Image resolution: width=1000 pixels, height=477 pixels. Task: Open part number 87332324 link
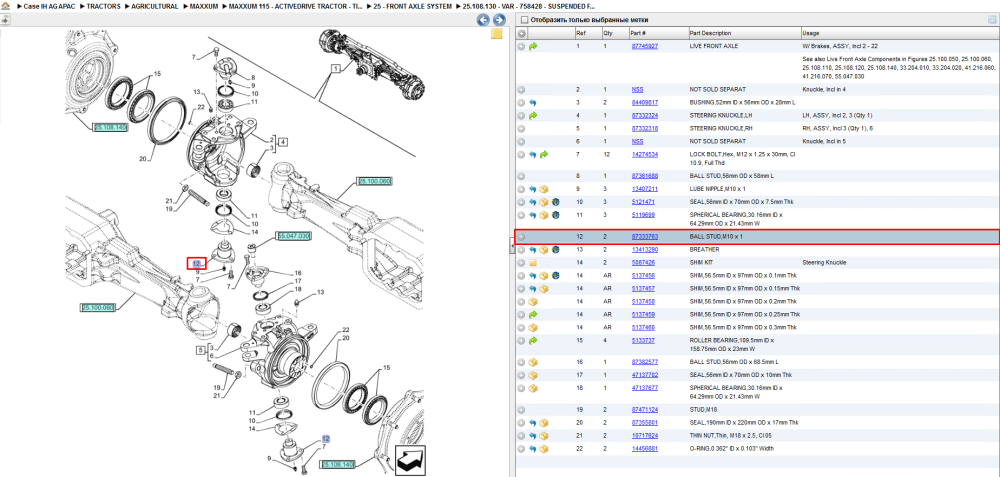point(644,115)
